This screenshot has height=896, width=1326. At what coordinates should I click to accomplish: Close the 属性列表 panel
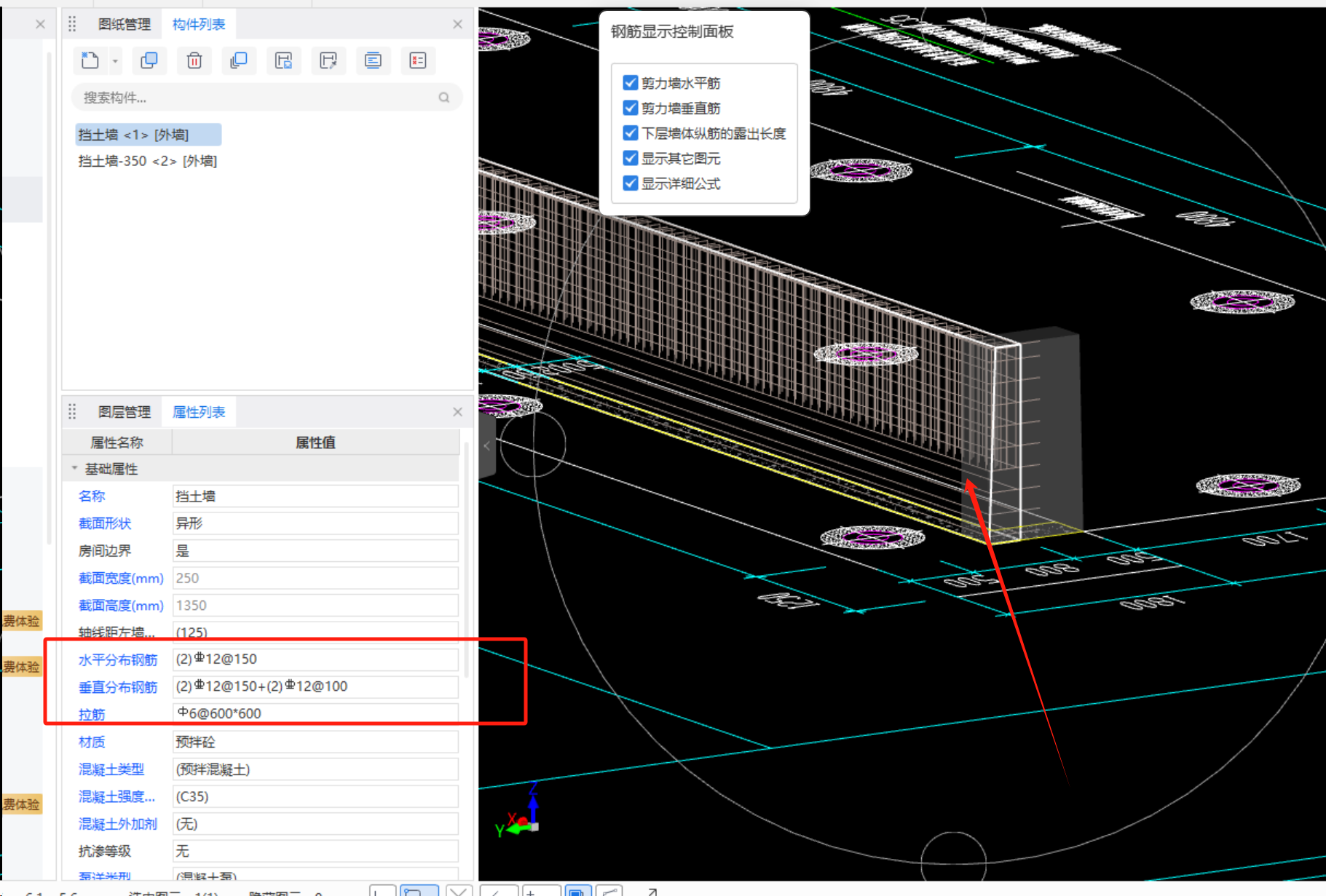(x=457, y=412)
